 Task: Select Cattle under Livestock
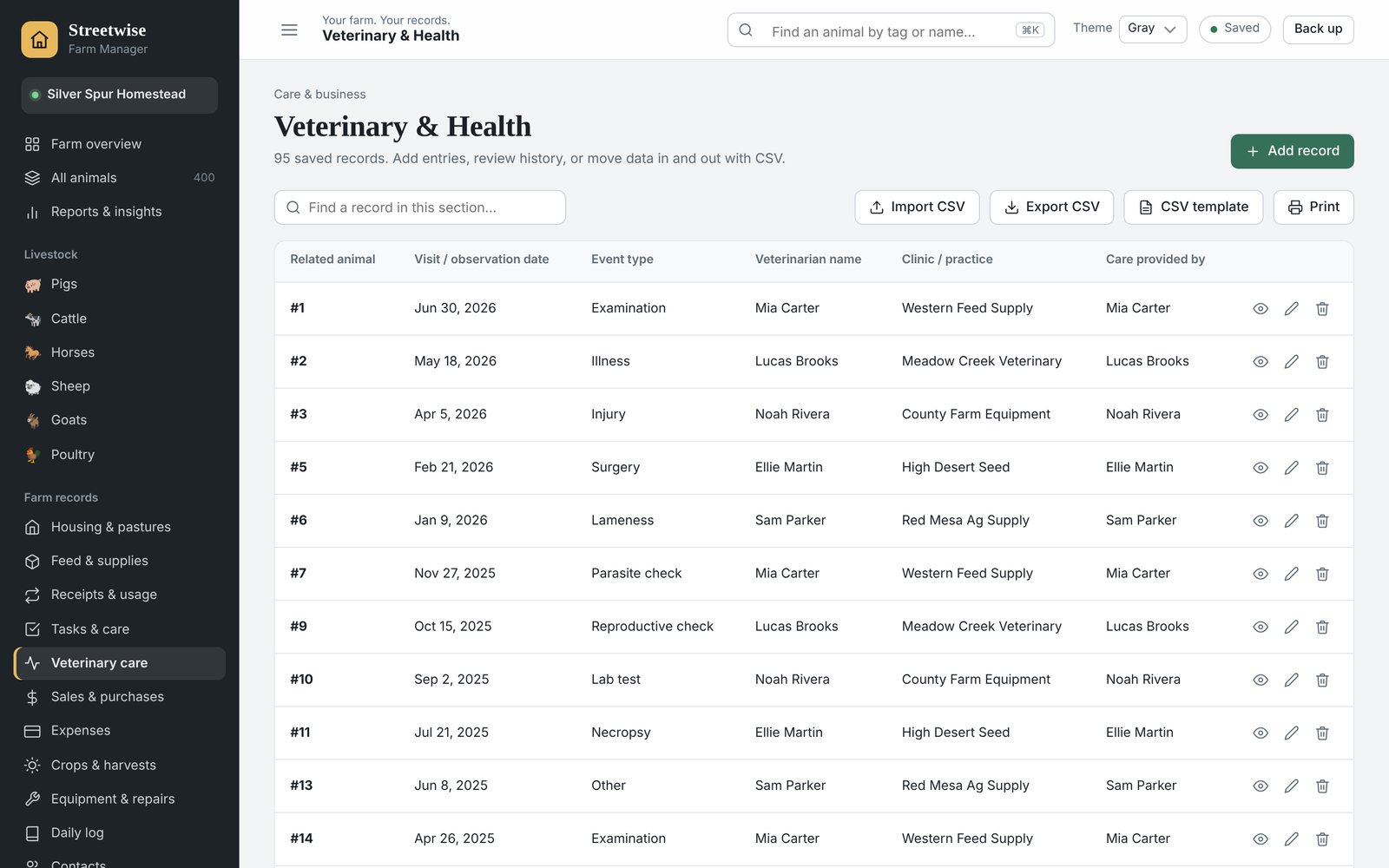pos(119,319)
